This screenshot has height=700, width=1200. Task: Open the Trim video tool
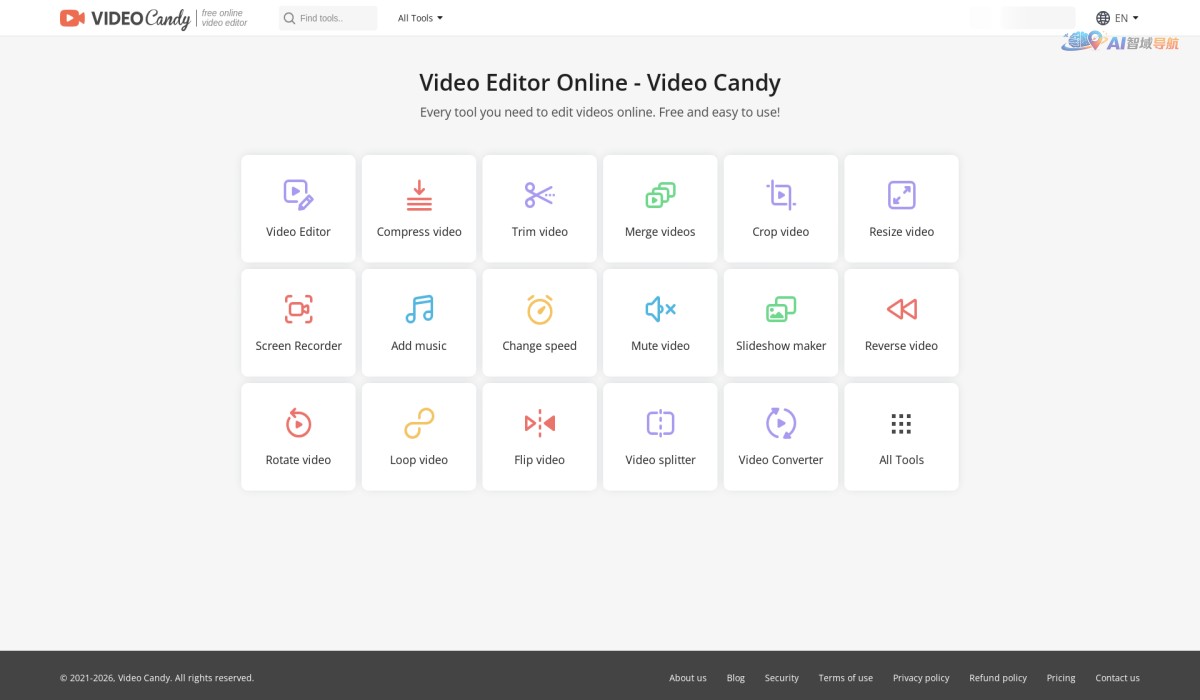pyautogui.click(x=539, y=208)
